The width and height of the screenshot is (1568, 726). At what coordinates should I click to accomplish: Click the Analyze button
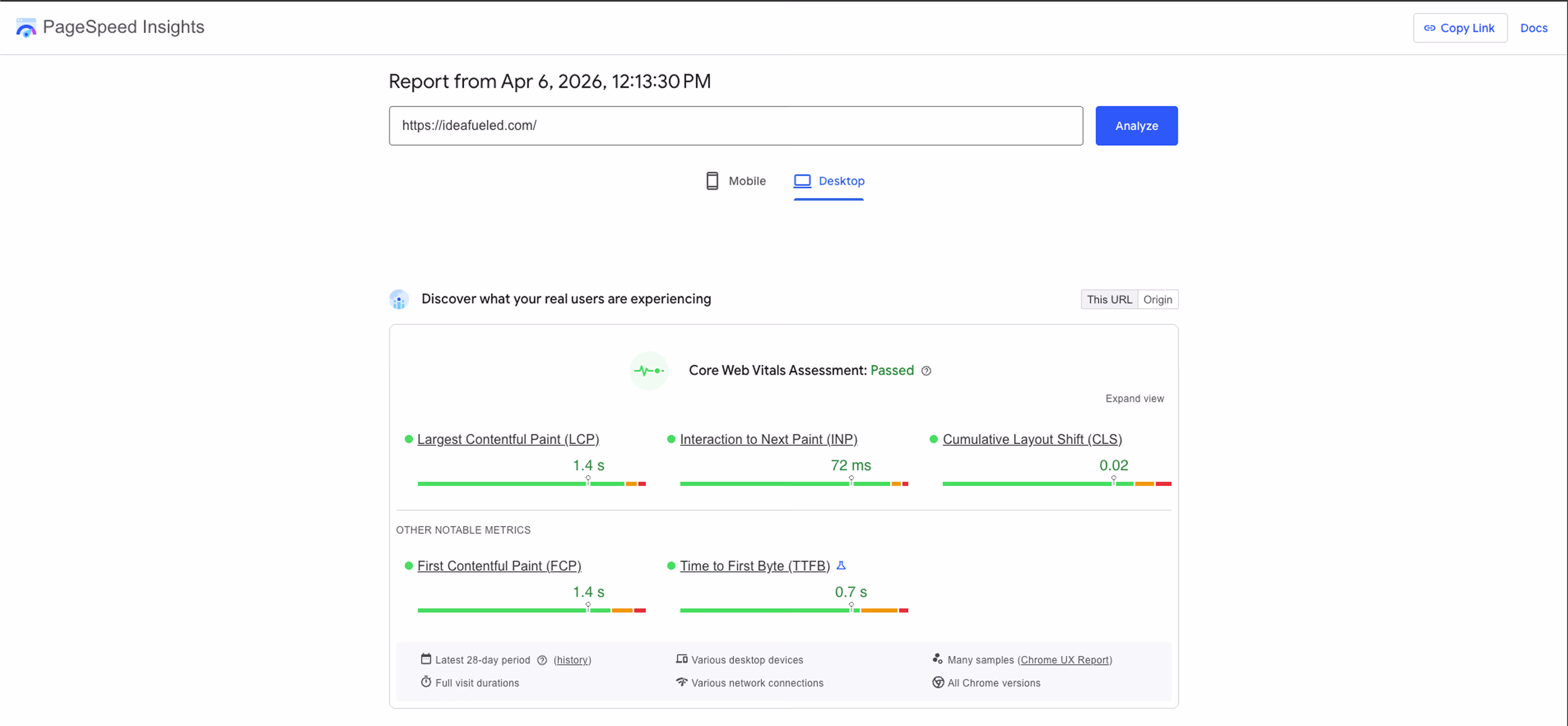[1137, 126]
